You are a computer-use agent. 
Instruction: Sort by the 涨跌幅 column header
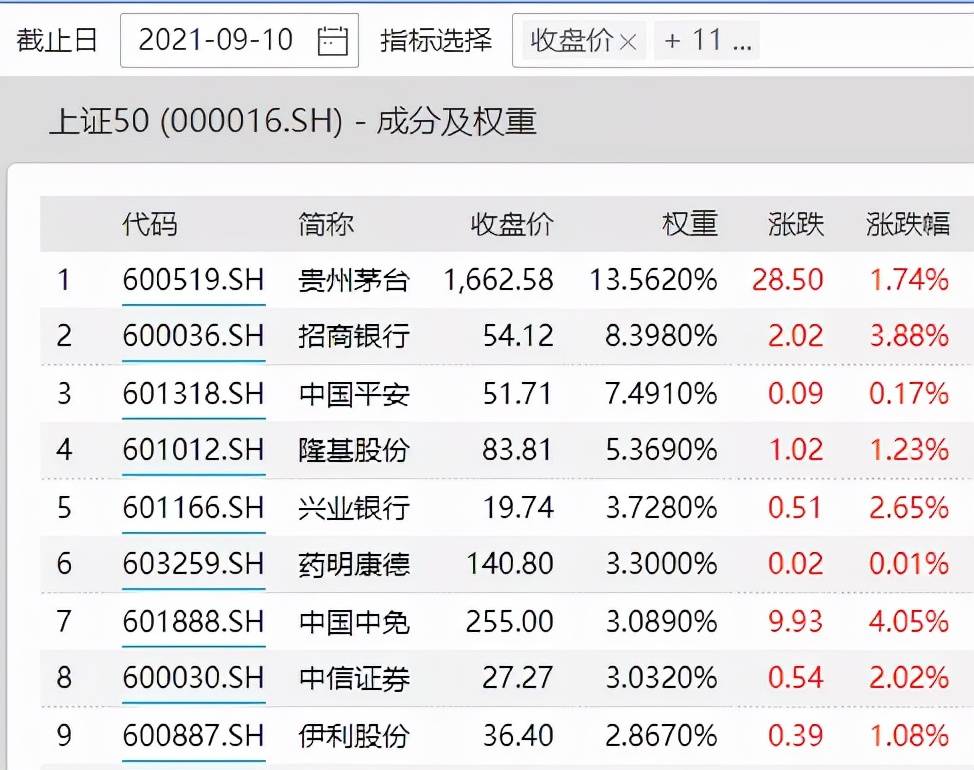pos(908,224)
